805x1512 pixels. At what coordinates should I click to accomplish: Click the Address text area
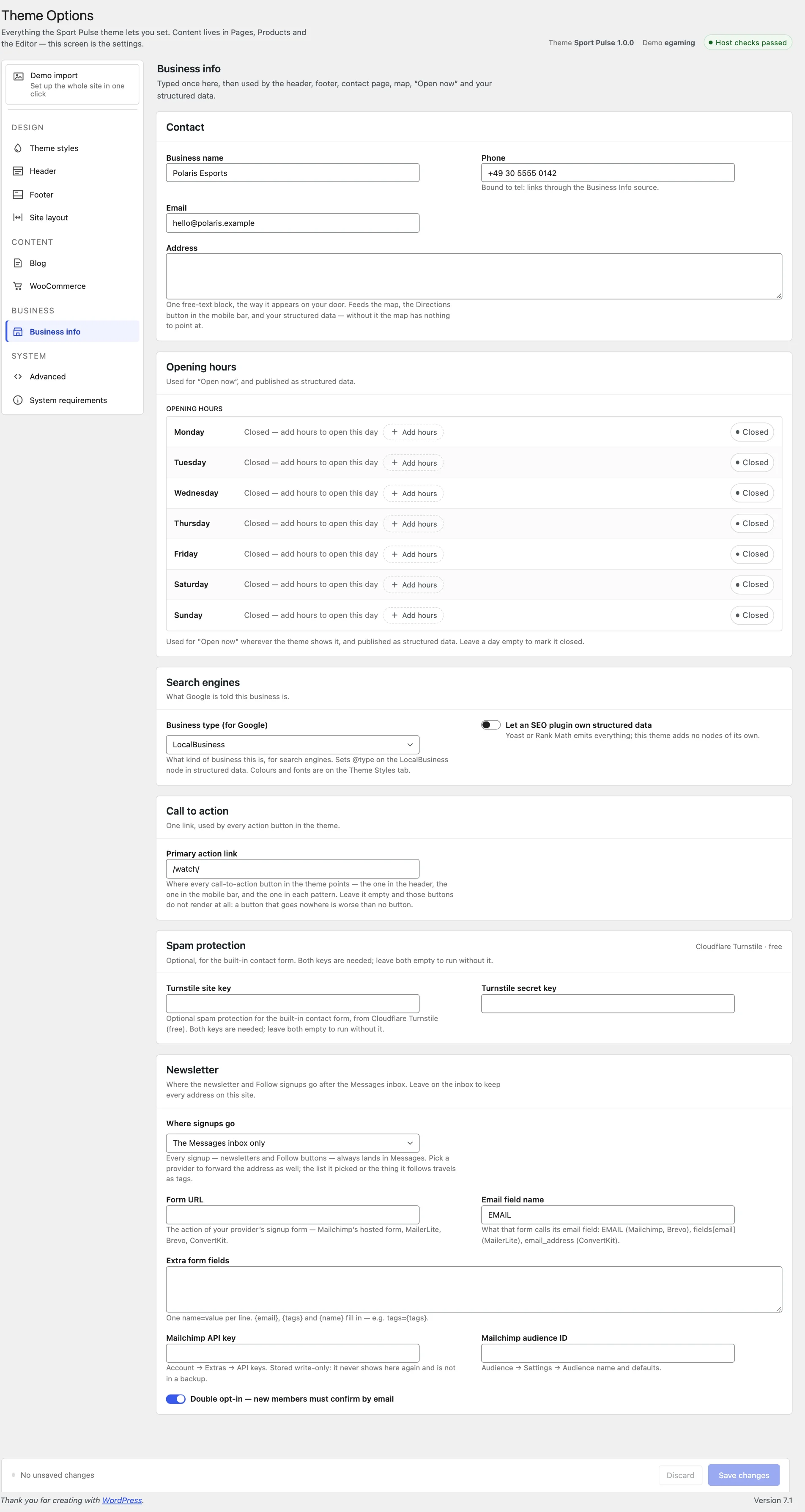474,276
